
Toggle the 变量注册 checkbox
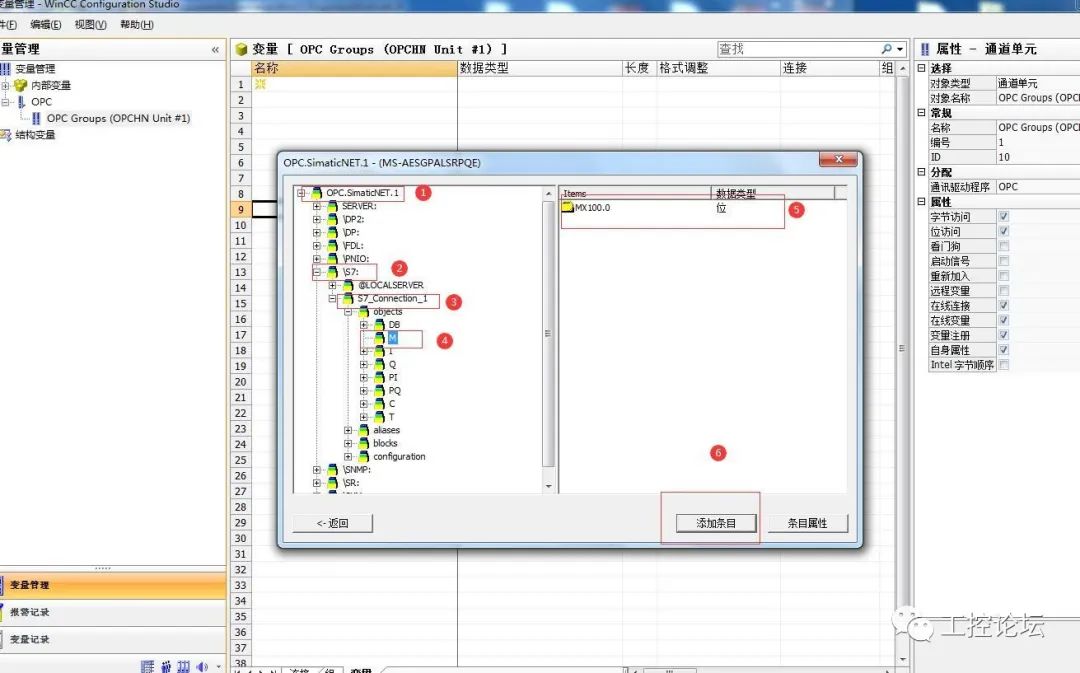1004,335
